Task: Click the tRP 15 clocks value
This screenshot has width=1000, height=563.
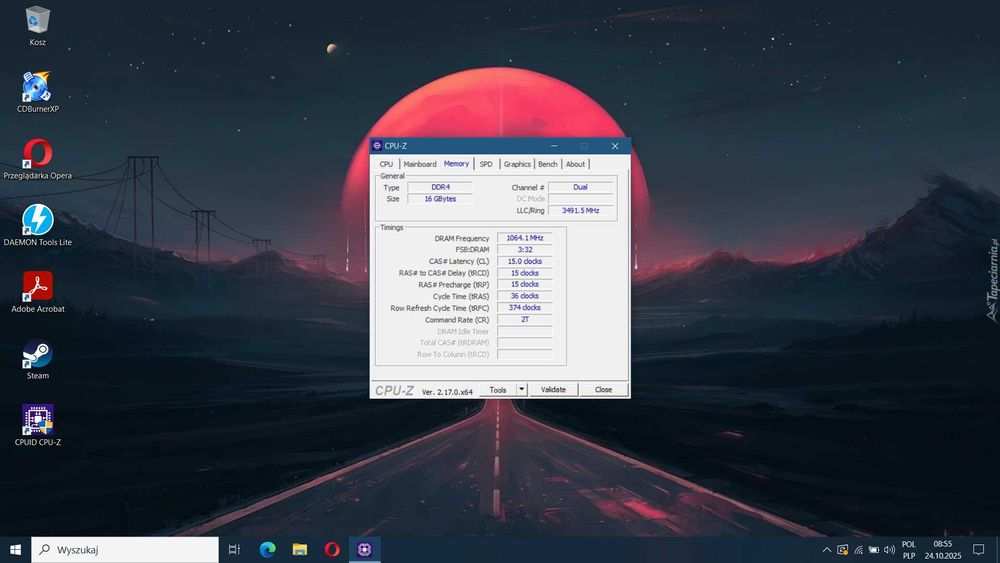Action: (525, 284)
